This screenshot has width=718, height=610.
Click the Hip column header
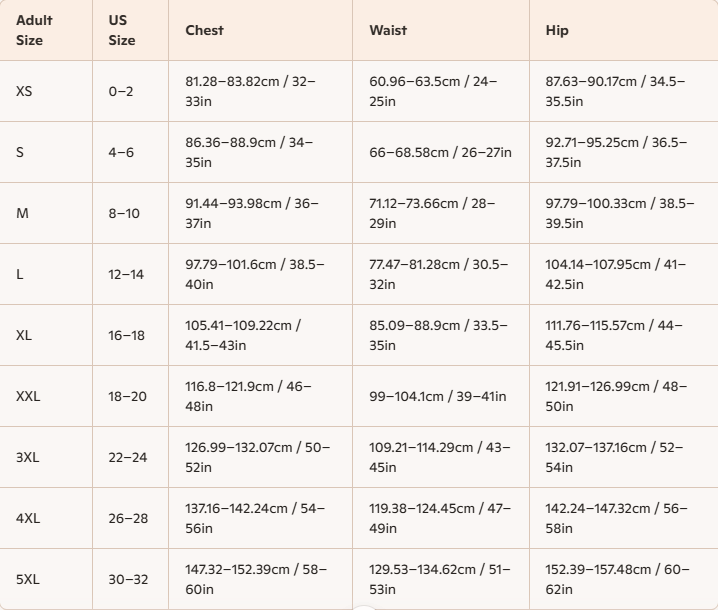557,30
